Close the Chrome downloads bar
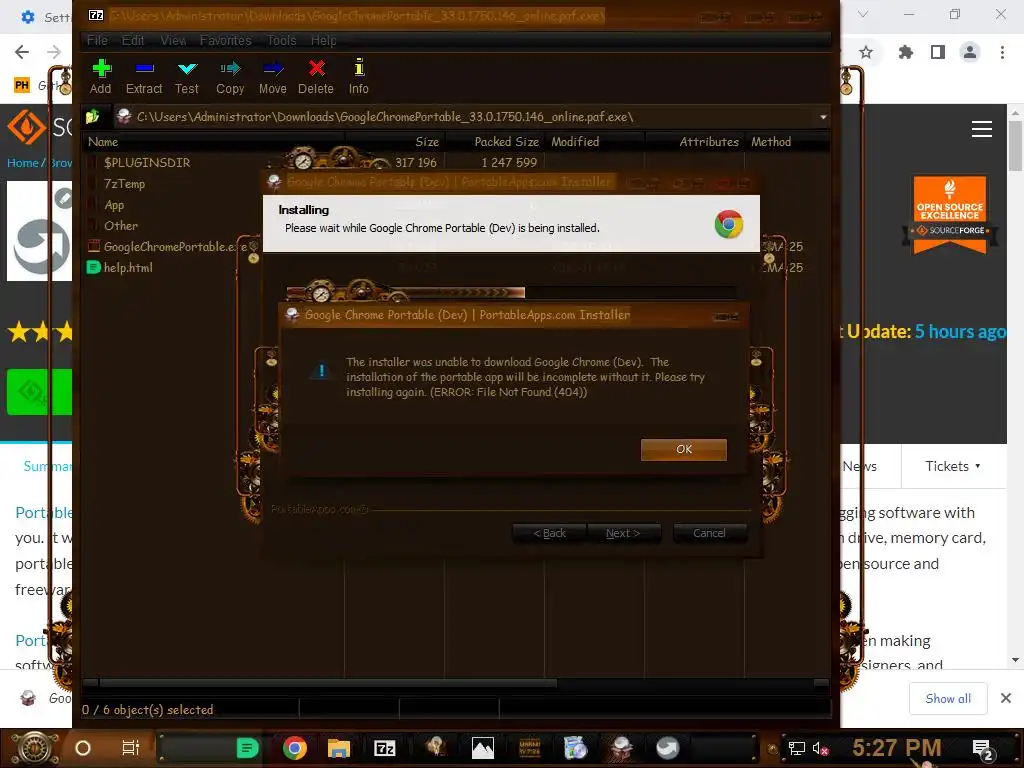The height and width of the screenshot is (768, 1024). [x=1006, y=699]
